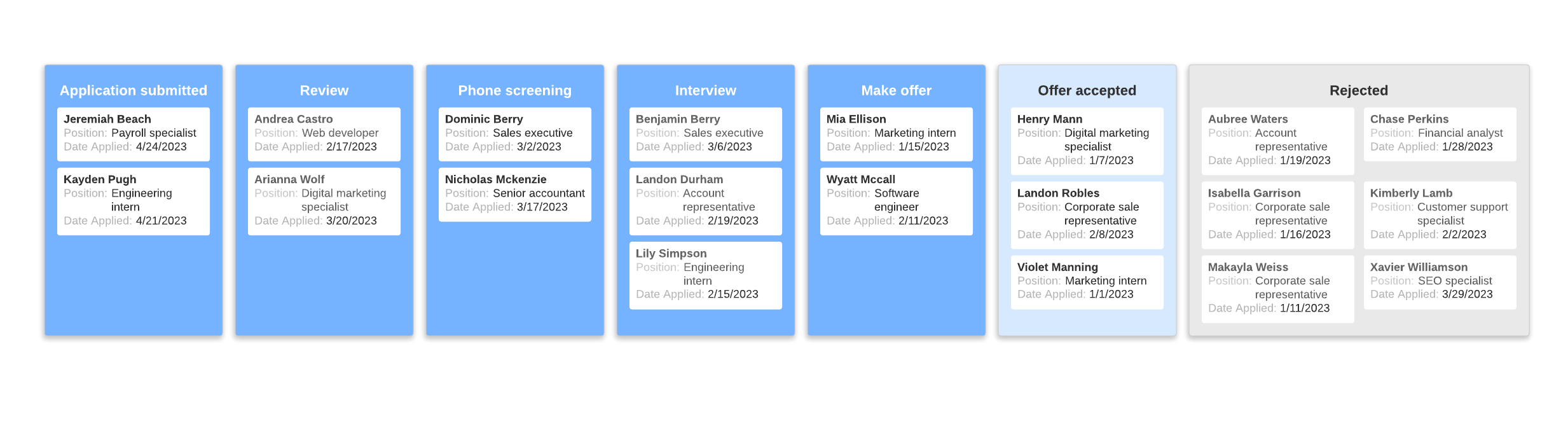The width and height of the screenshot is (1568, 421).
Task: Select Mia Ellison's marketing intern card
Action: click(896, 134)
